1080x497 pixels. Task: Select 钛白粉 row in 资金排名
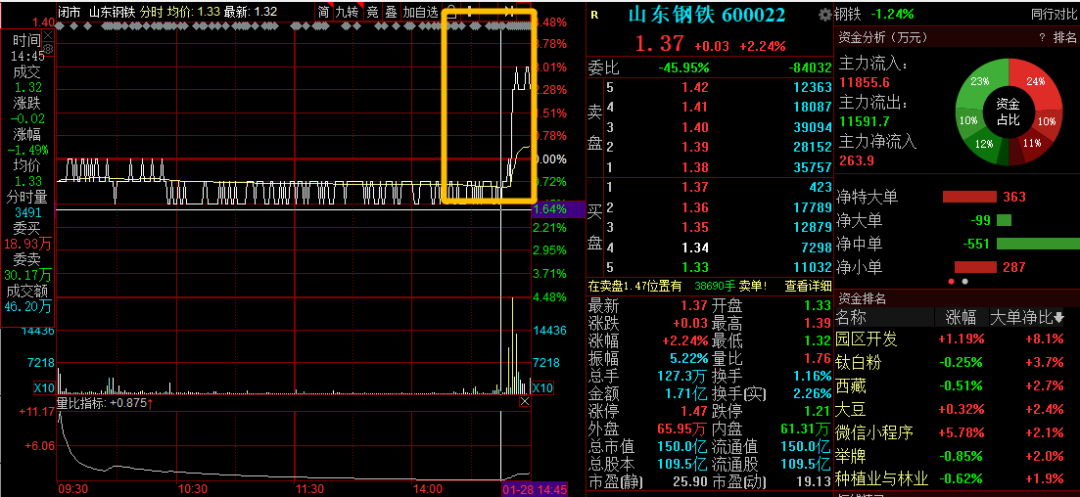pos(957,362)
